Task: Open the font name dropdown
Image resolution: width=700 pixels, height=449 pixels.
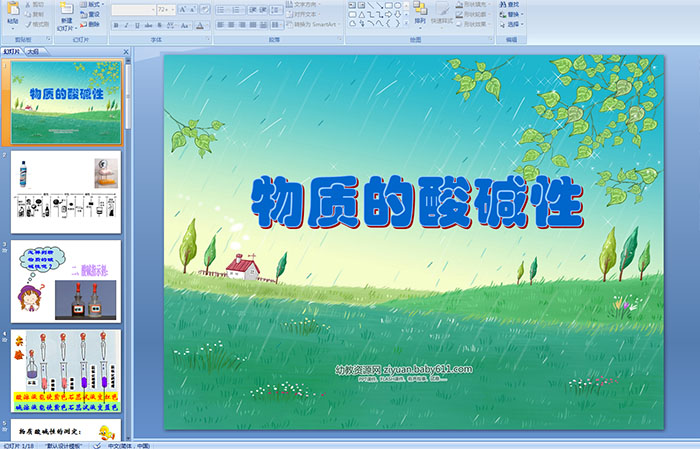Action: (x=153, y=9)
